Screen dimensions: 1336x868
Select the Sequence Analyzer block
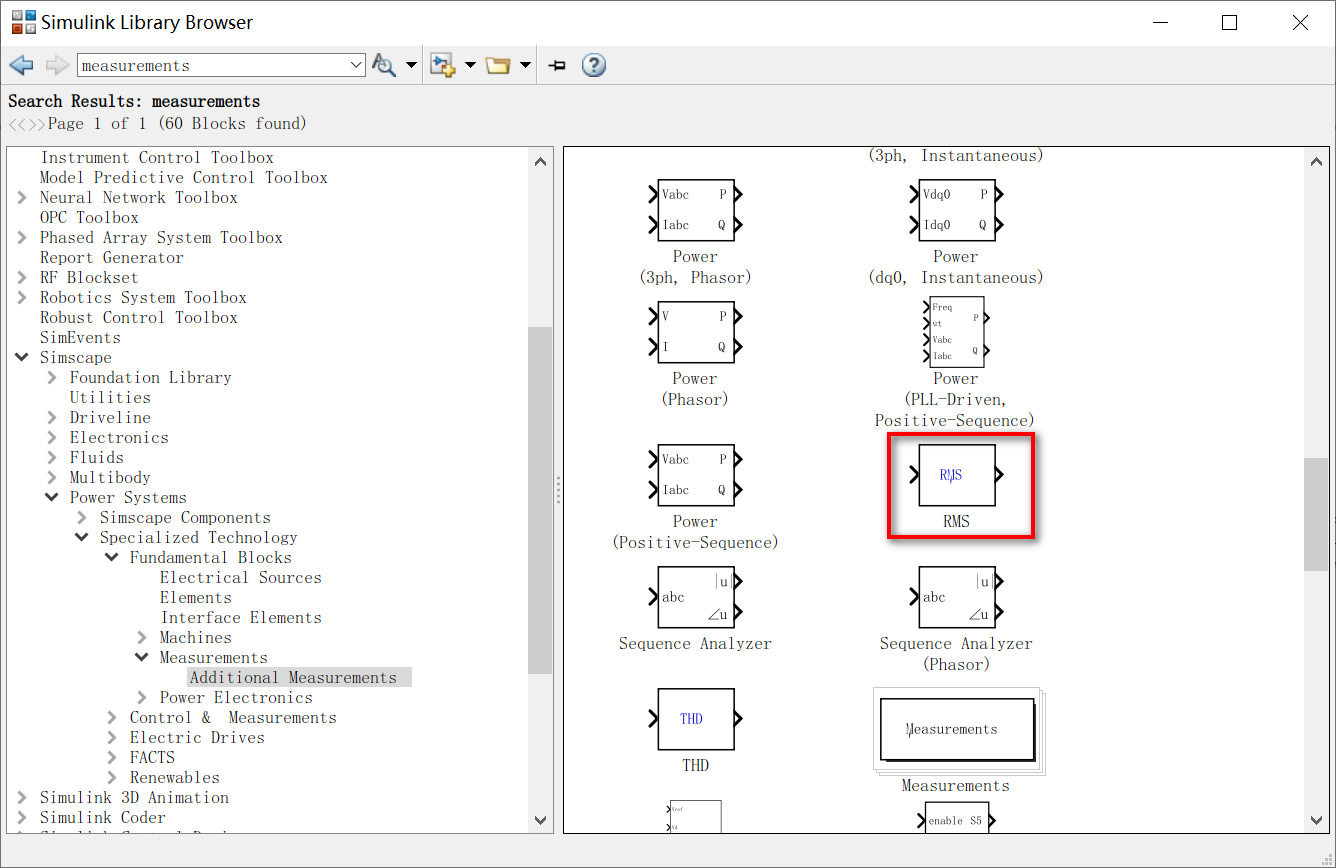click(x=695, y=597)
